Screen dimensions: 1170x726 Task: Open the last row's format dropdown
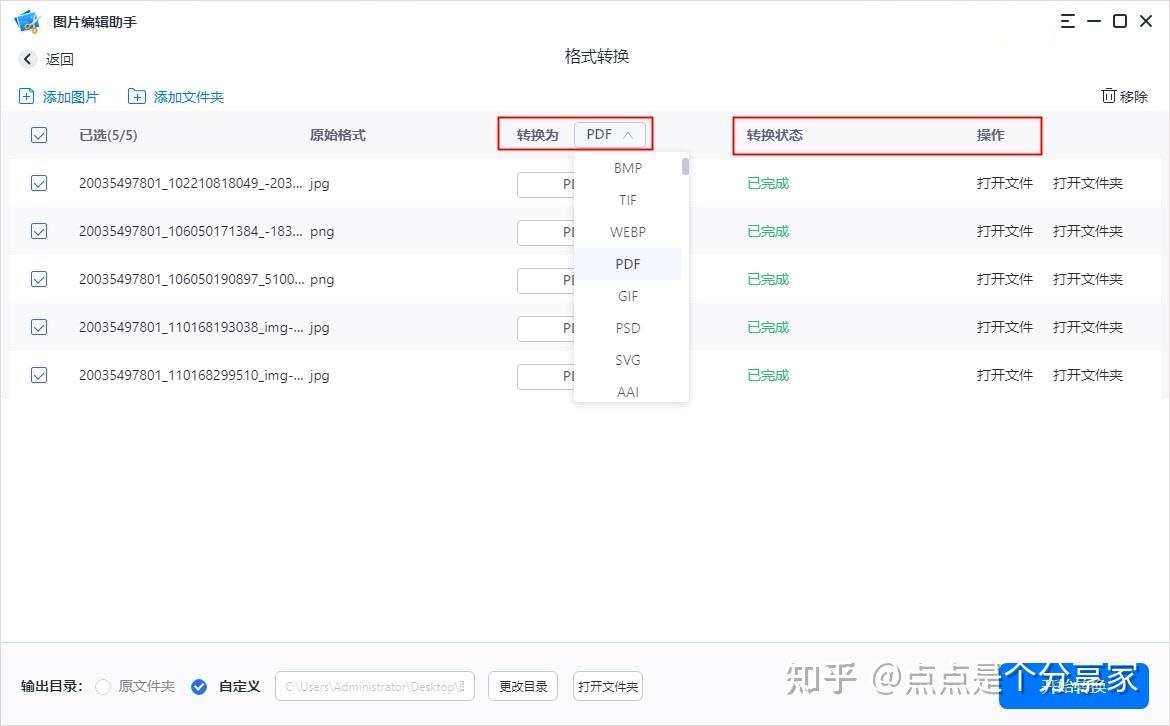(545, 376)
